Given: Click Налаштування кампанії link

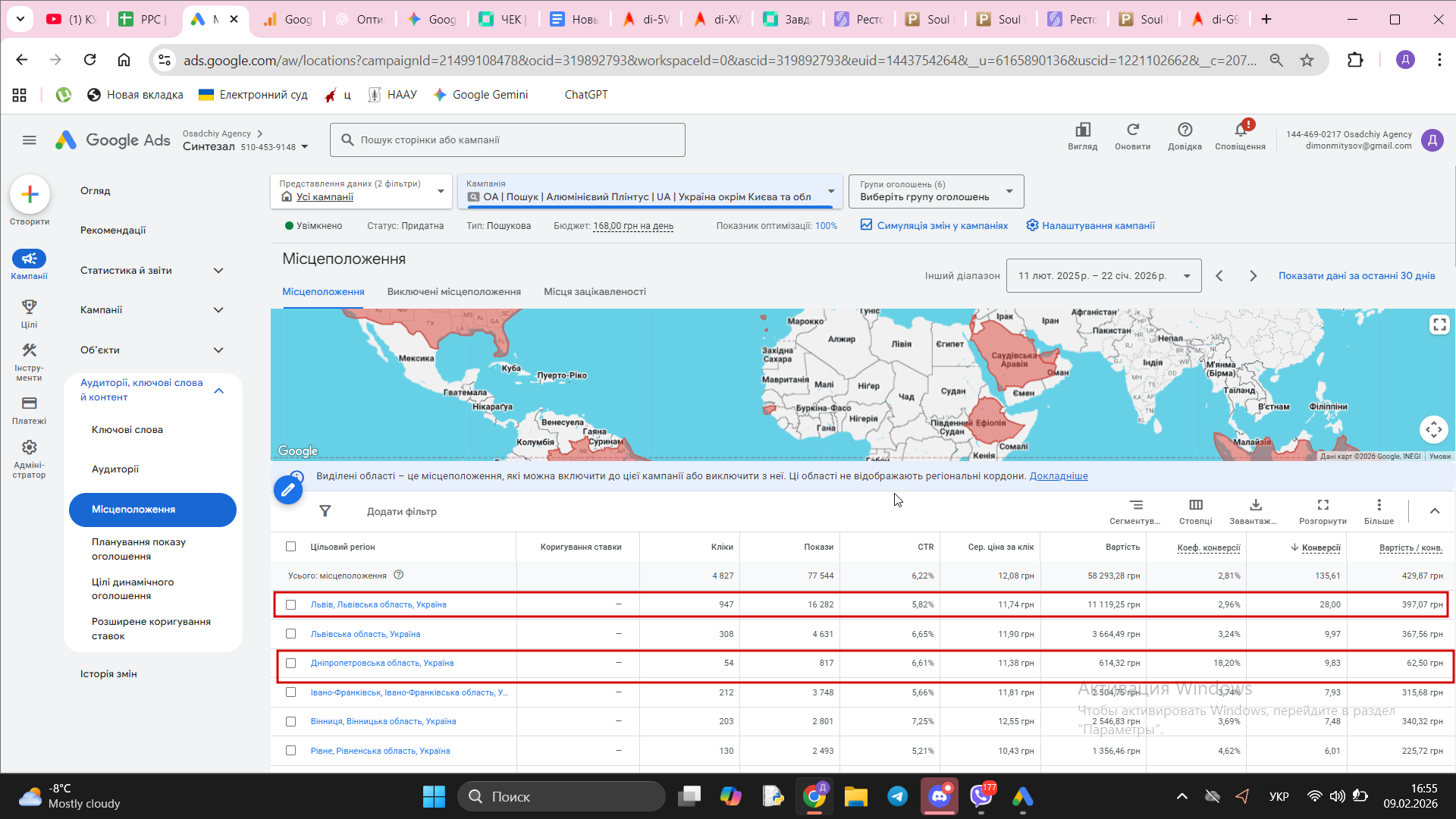Looking at the screenshot, I should [x=1097, y=226].
